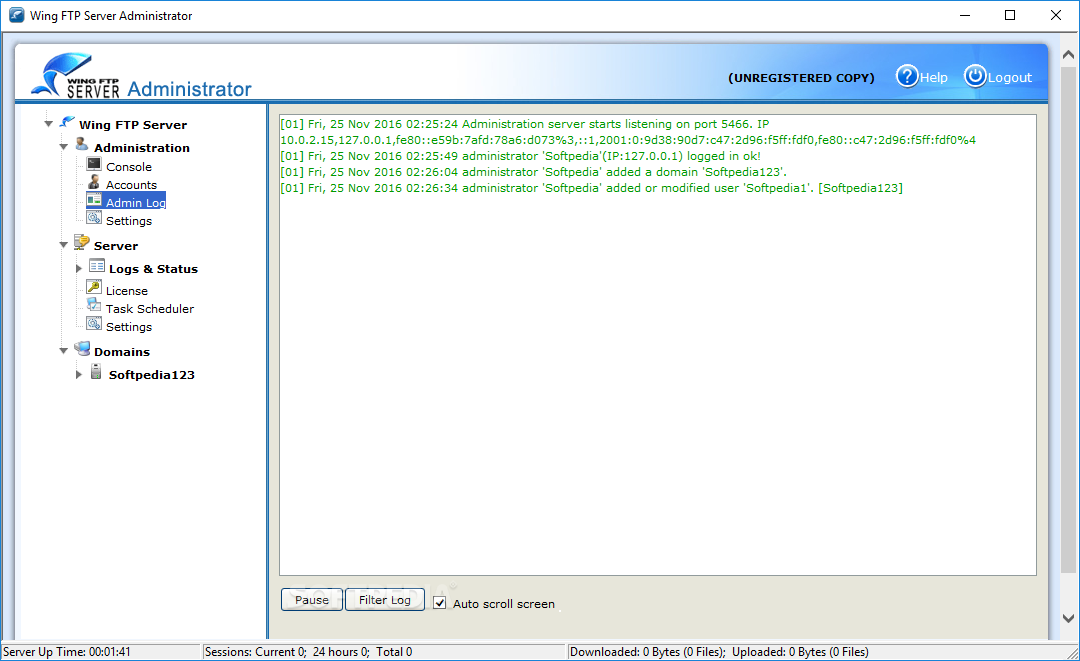The image size is (1080, 661).
Task: Click the Console monitor icon
Action: coord(94,164)
